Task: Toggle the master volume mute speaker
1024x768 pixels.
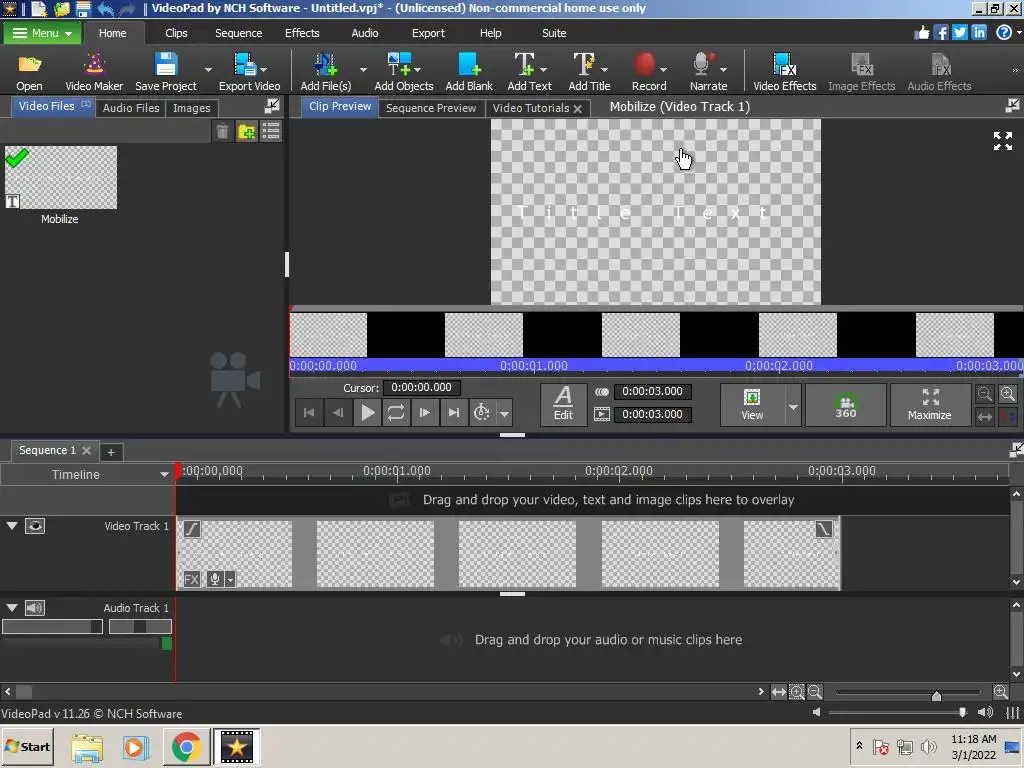Action: pos(985,712)
